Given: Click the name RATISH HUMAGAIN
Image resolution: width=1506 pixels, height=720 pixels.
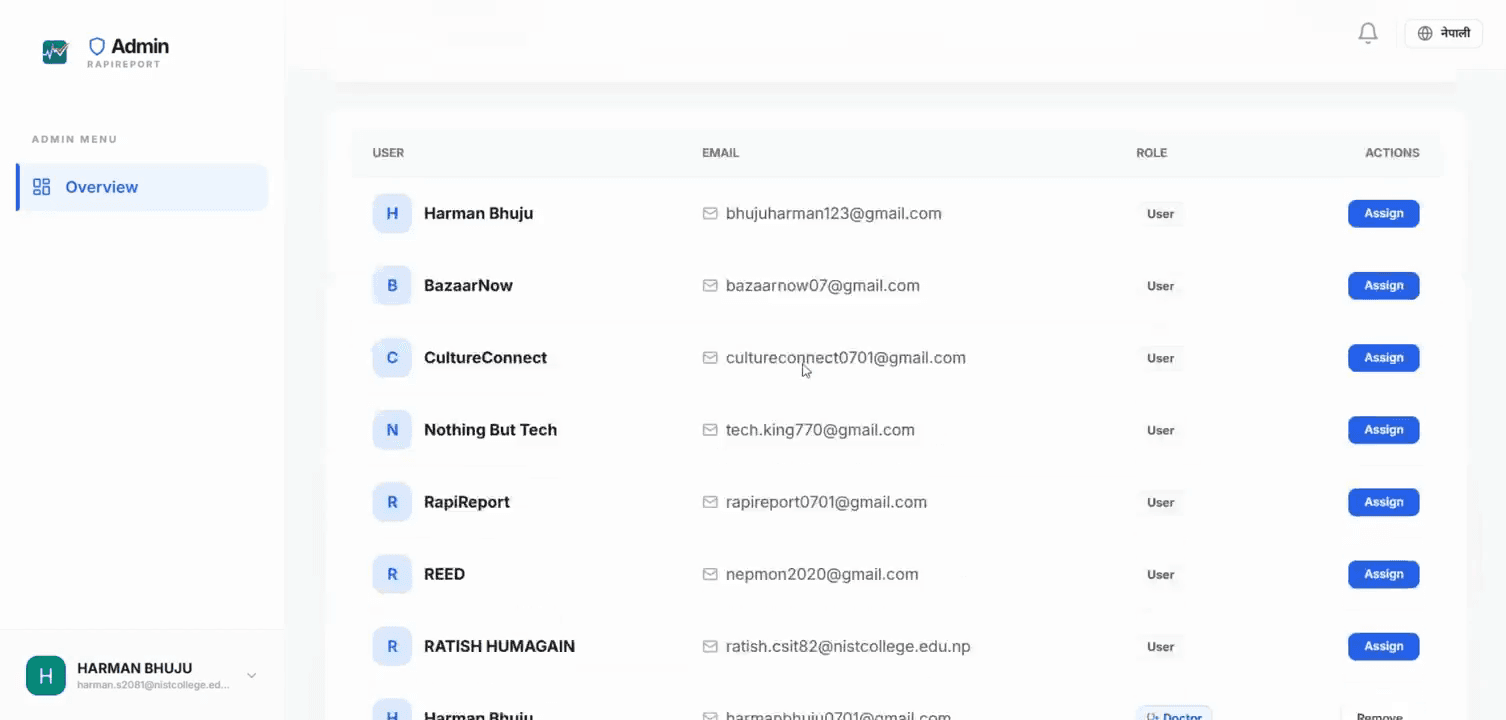Looking at the screenshot, I should (499, 646).
